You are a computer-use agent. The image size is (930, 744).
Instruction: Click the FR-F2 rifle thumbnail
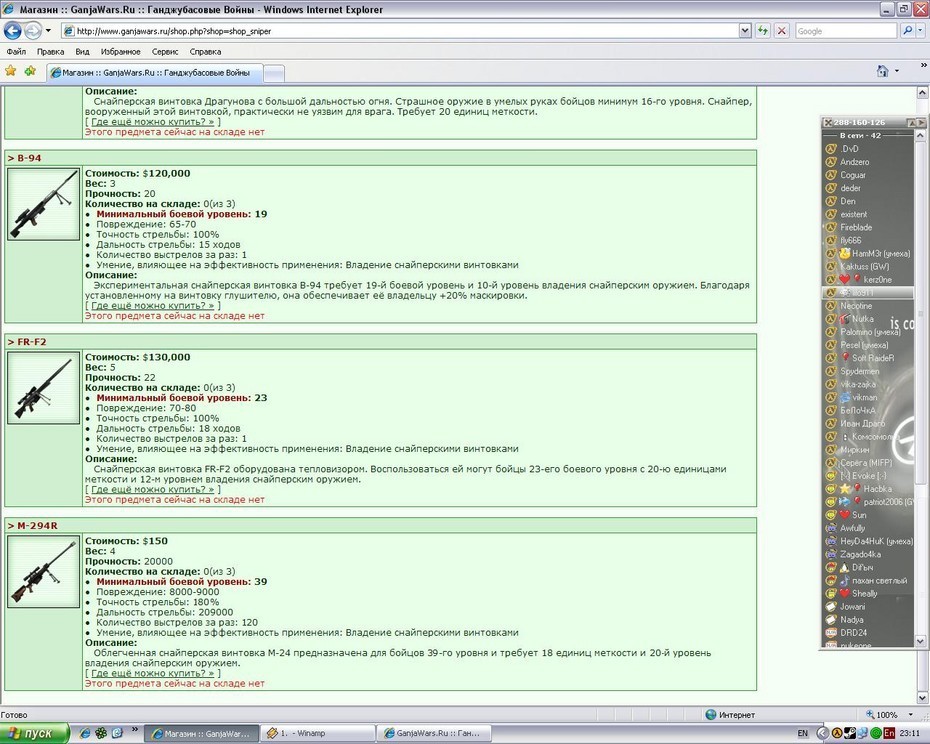(x=43, y=388)
